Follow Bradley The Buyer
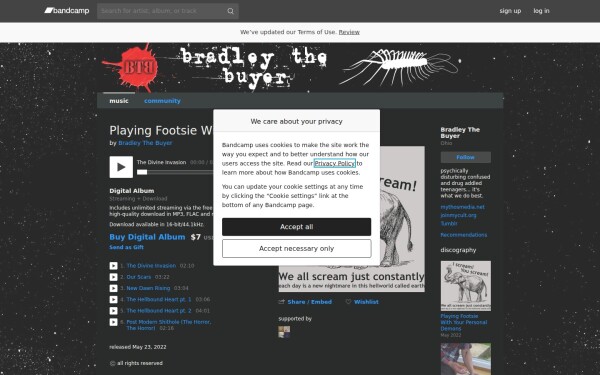 pos(465,157)
